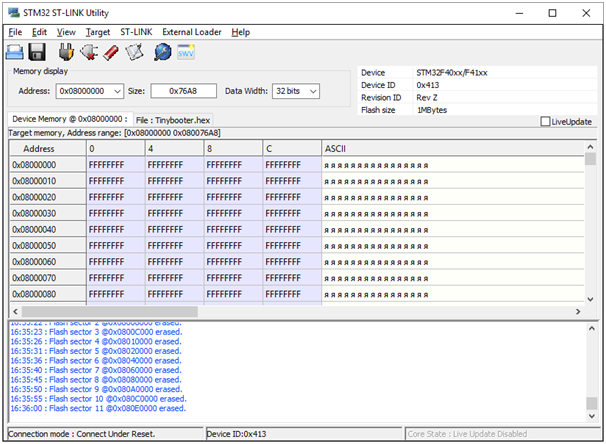This screenshot has width=606, height=444.
Task: Click the horizontal scrollbar thumb
Action: [x=110, y=311]
